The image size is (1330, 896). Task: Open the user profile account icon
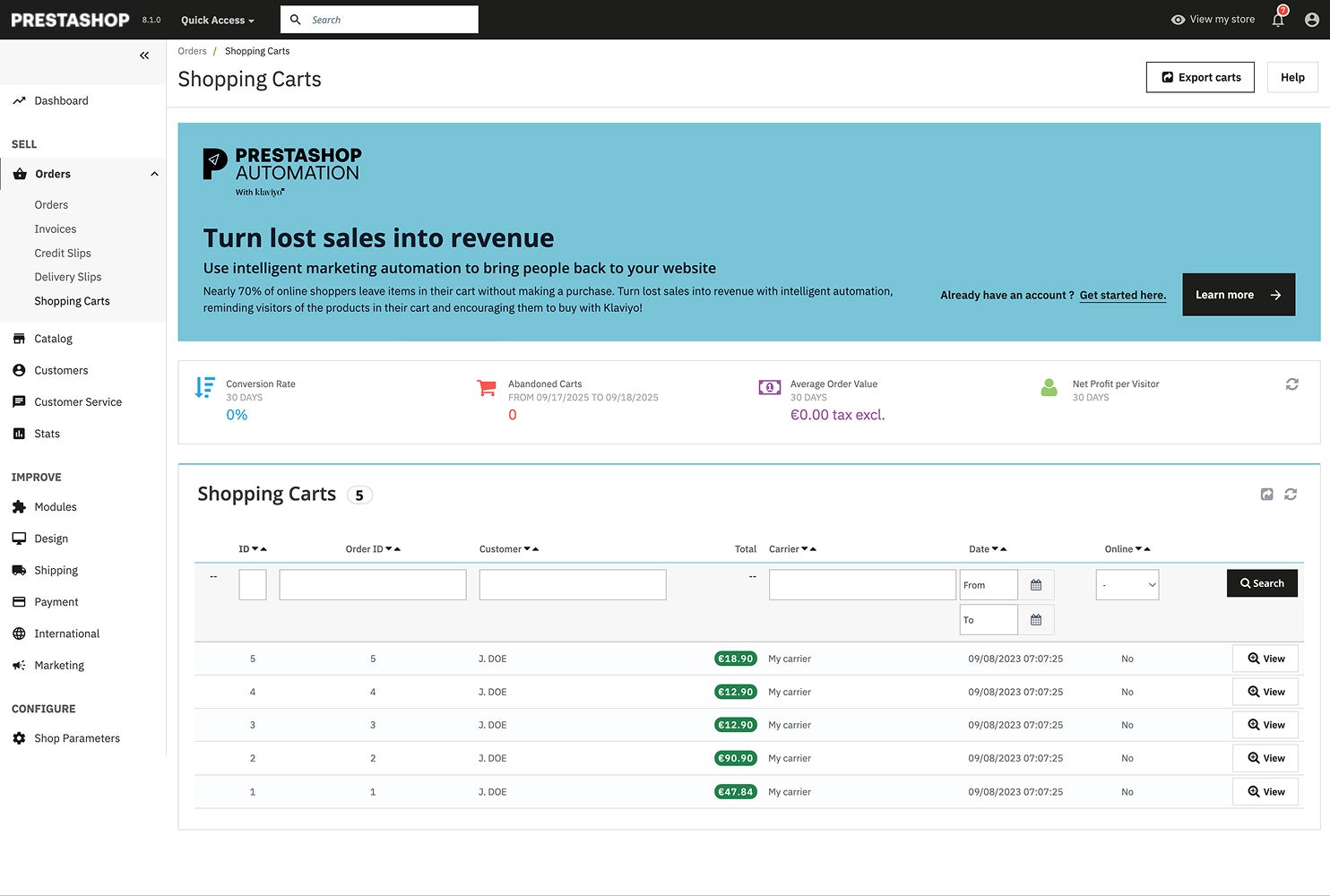(1311, 20)
